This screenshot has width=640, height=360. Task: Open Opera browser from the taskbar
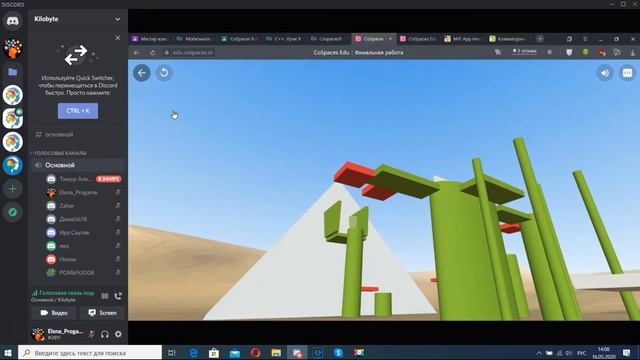tap(256, 353)
